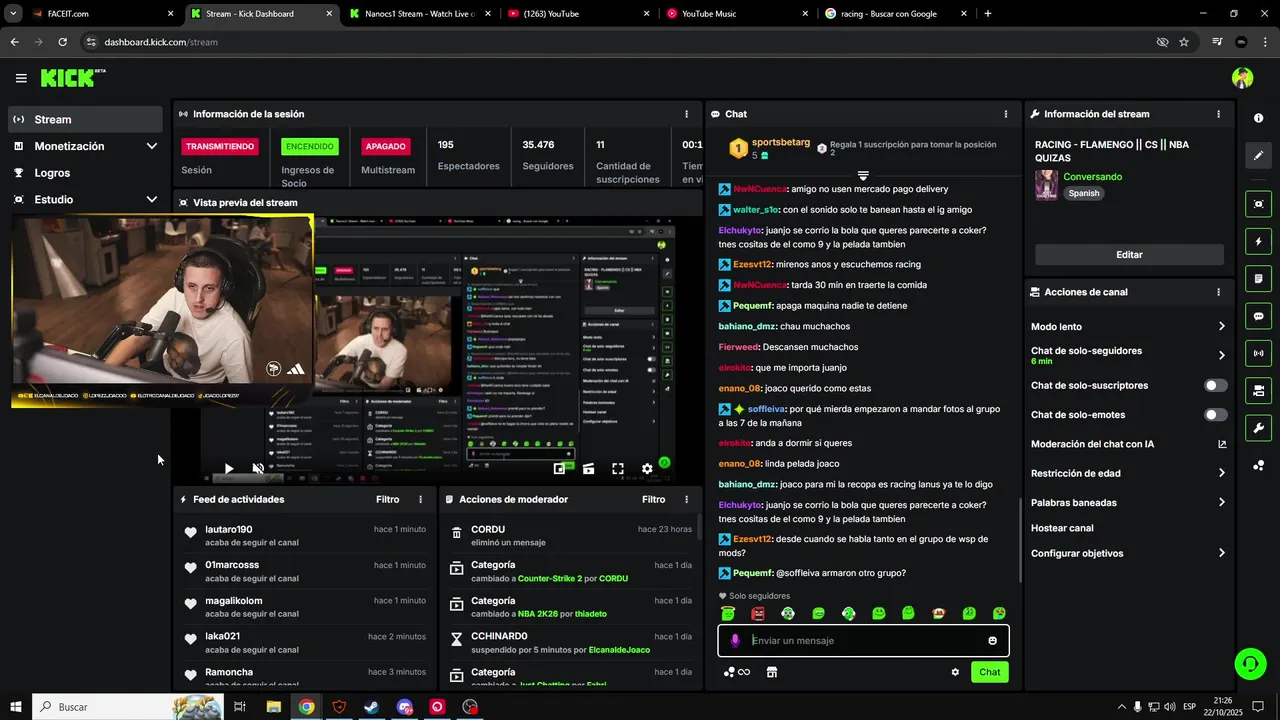Click the points infinity icon below chat
The image size is (1280, 720).
737,672
